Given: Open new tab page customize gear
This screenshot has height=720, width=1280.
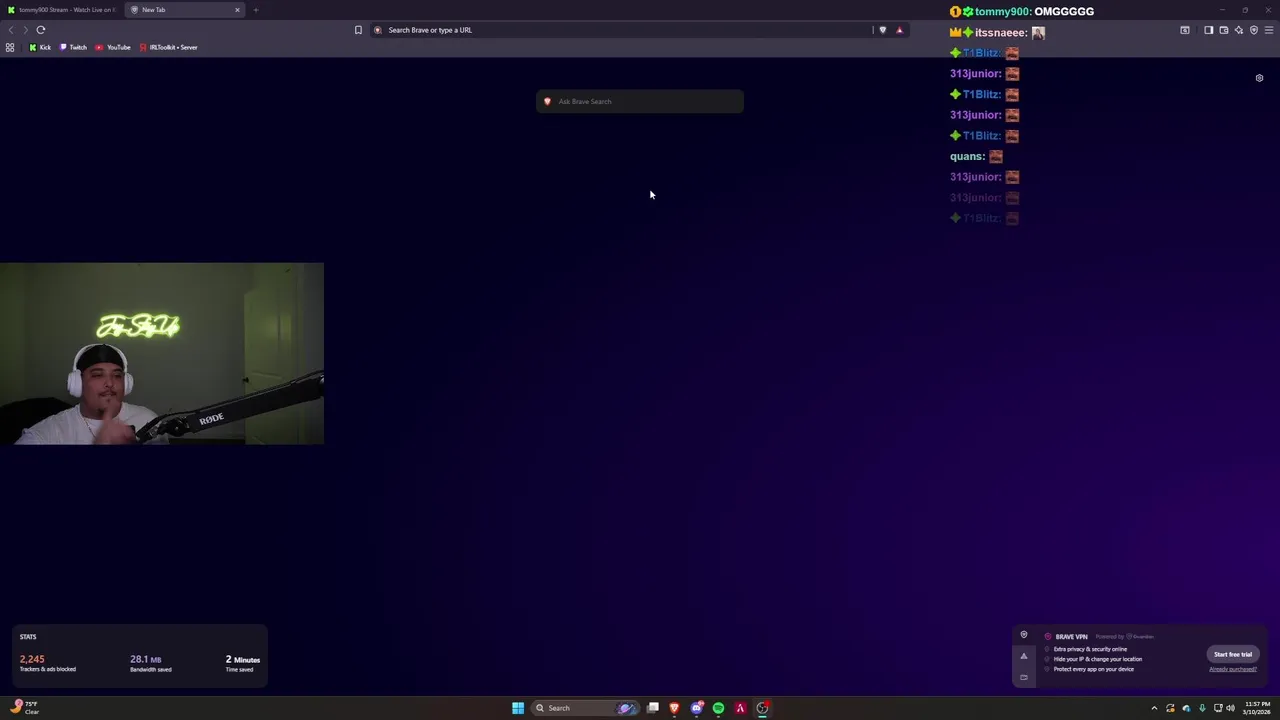Looking at the screenshot, I should tap(1259, 78).
